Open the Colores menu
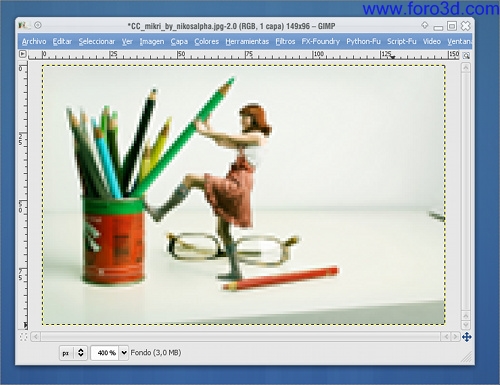 click(207, 41)
